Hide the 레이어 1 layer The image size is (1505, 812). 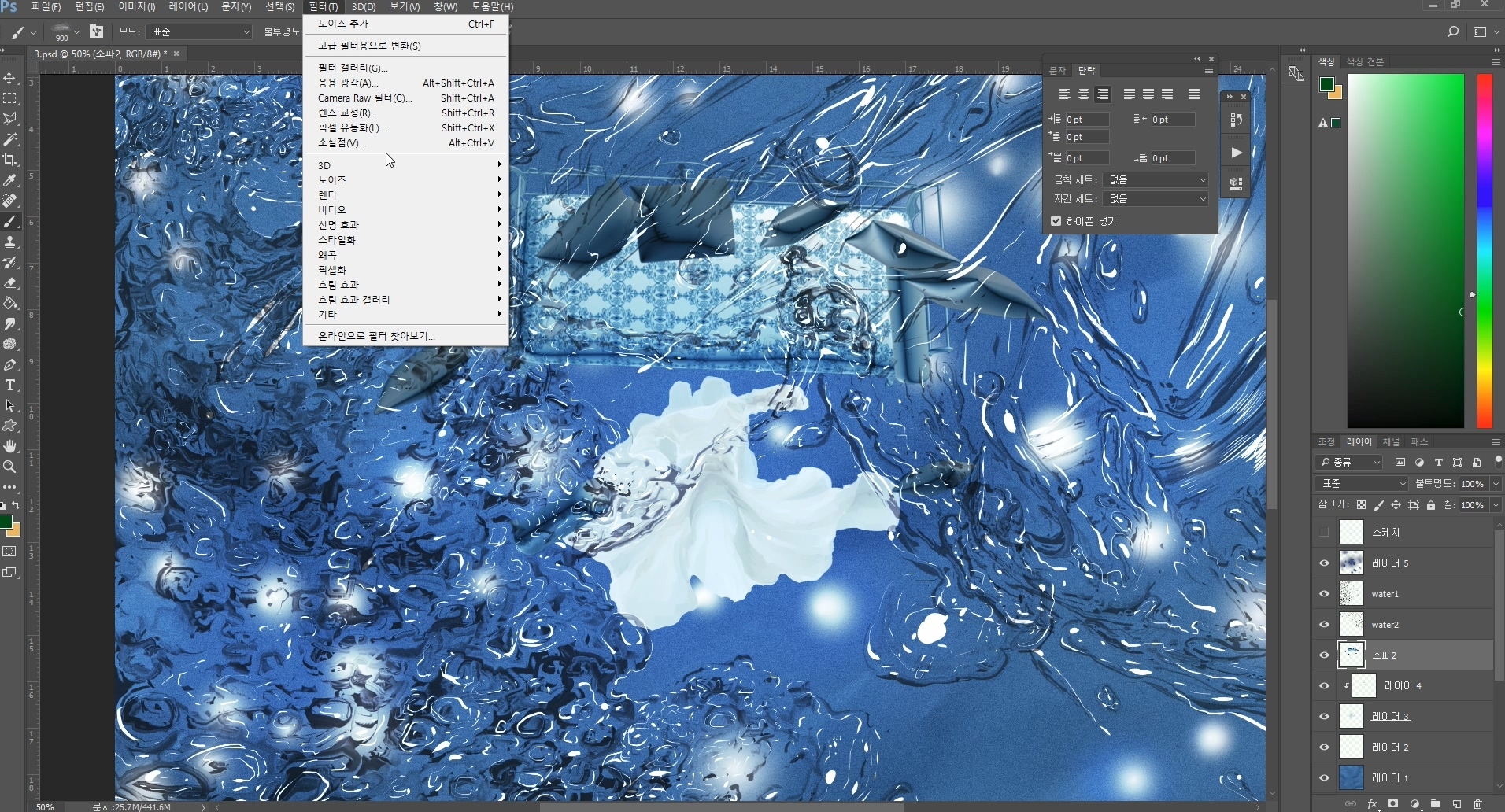click(x=1324, y=777)
